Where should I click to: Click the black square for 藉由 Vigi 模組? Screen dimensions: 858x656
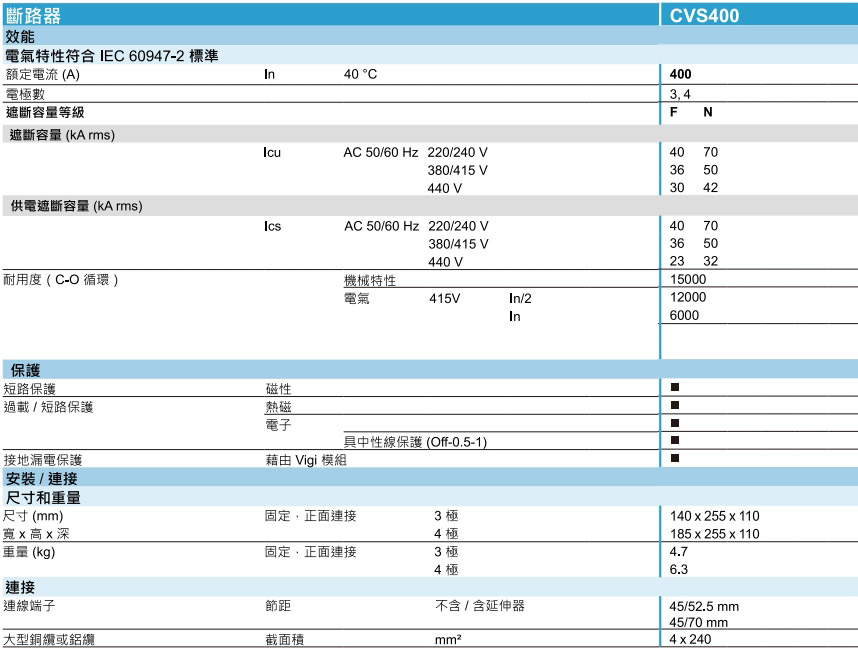coord(675,458)
